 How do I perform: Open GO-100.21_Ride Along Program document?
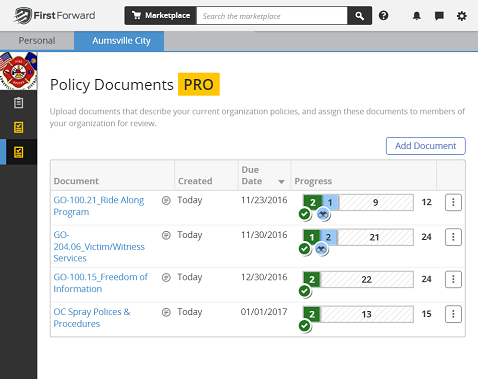(99, 206)
